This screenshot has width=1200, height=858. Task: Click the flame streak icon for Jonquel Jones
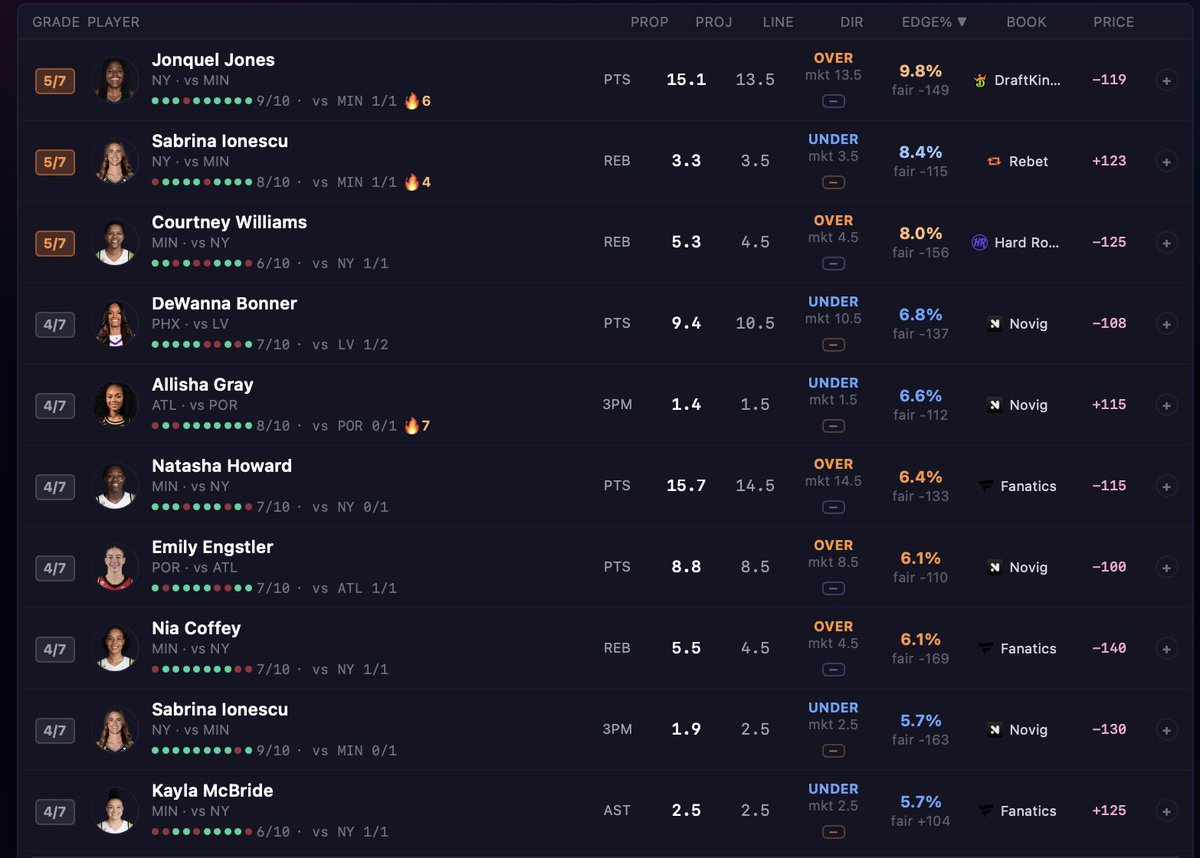[411, 101]
